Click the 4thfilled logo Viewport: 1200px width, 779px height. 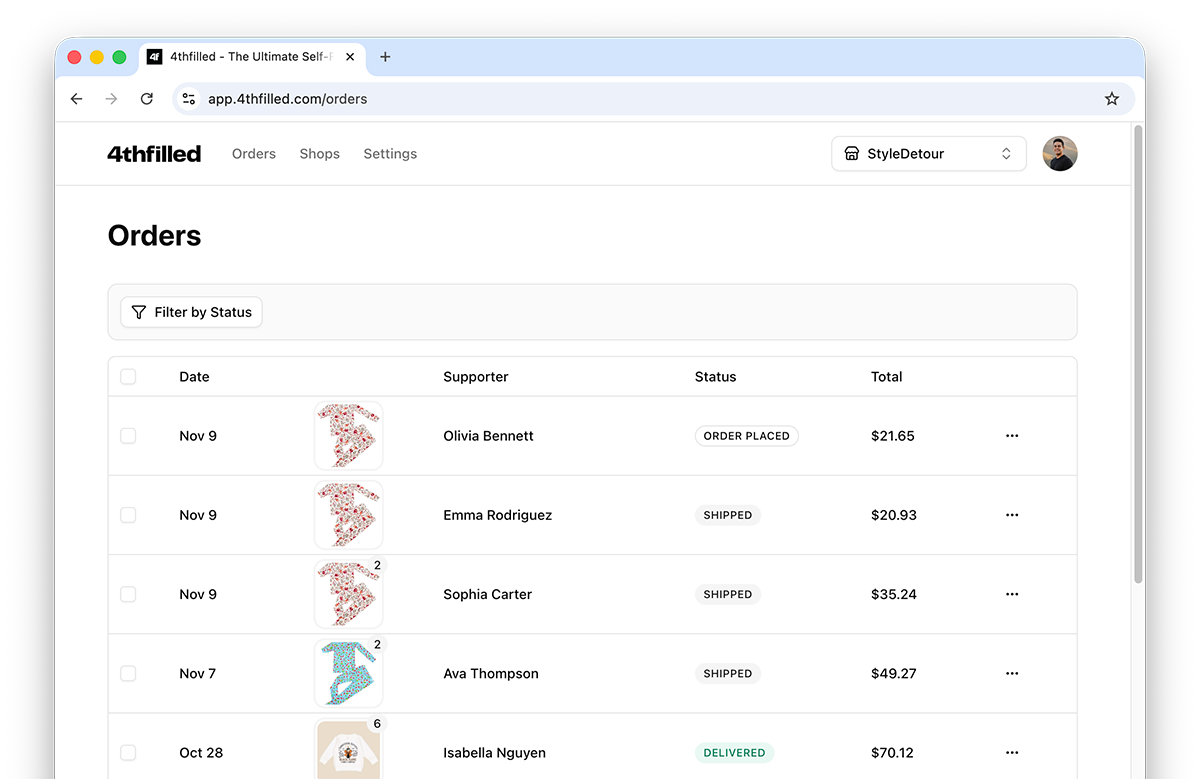(154, 154)
